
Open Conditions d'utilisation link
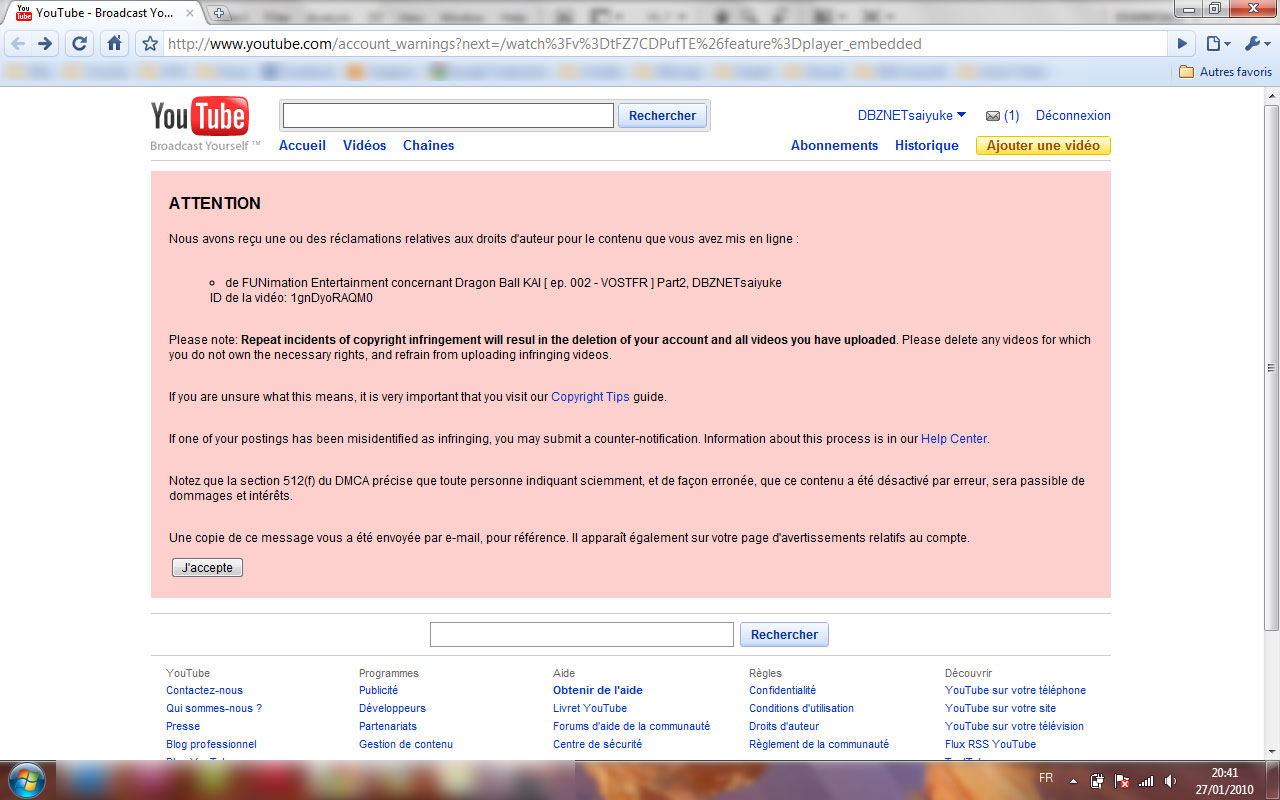[801, 708]
